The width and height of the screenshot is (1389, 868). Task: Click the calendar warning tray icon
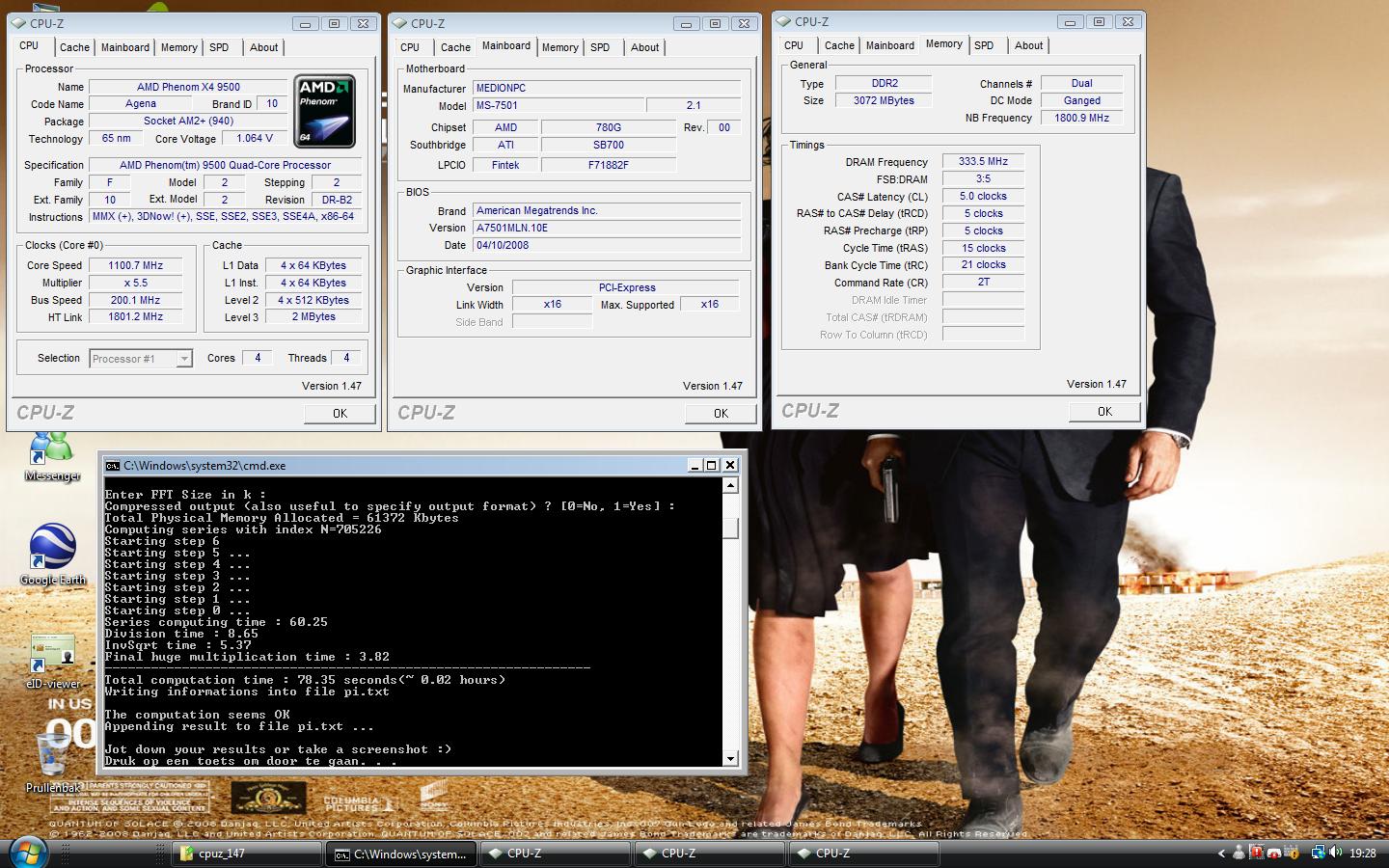click(1292, 853)
